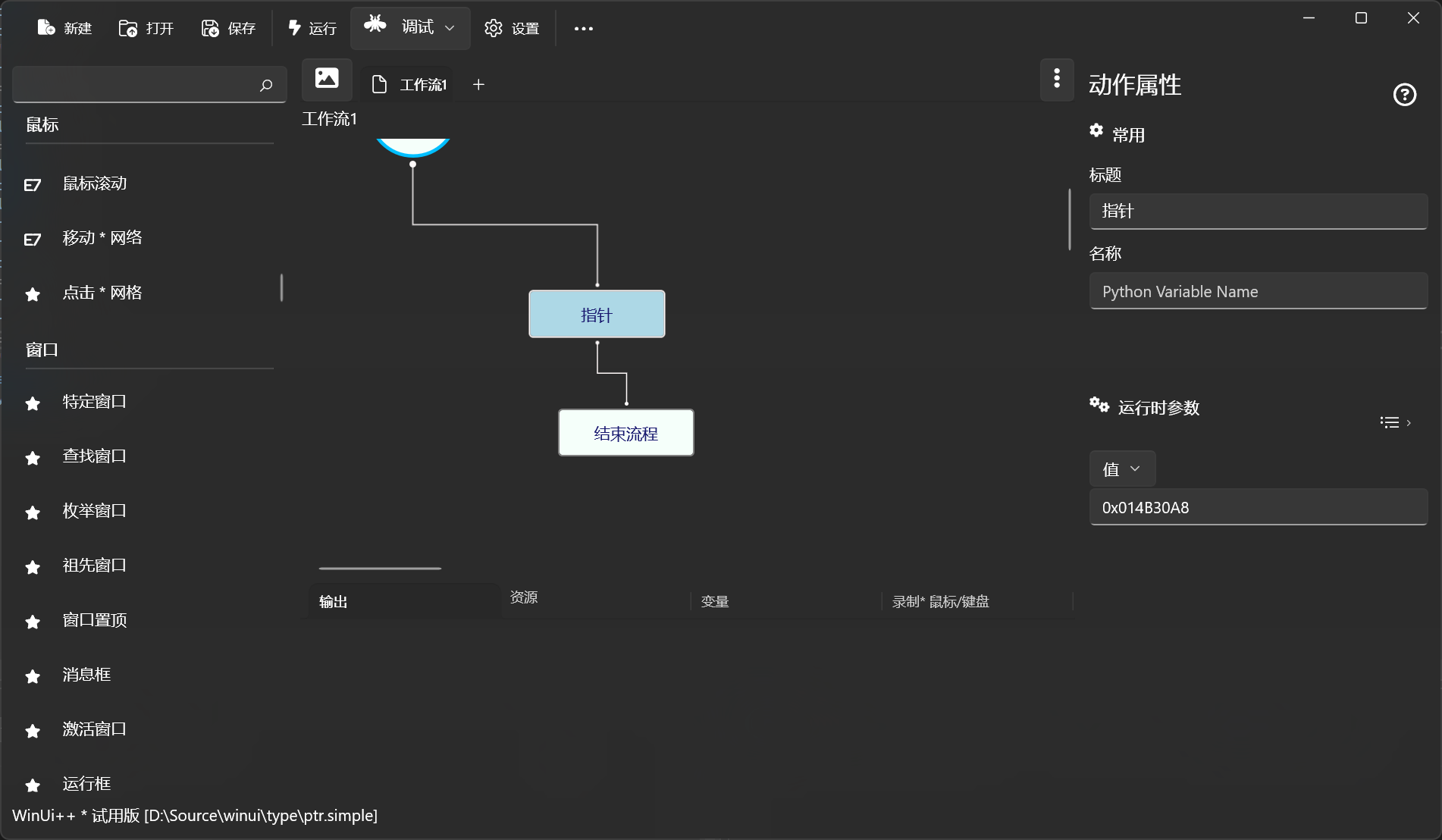Choose 查找窗口 action in sidebar
The image size is (1442, 840).
point(94,456)
